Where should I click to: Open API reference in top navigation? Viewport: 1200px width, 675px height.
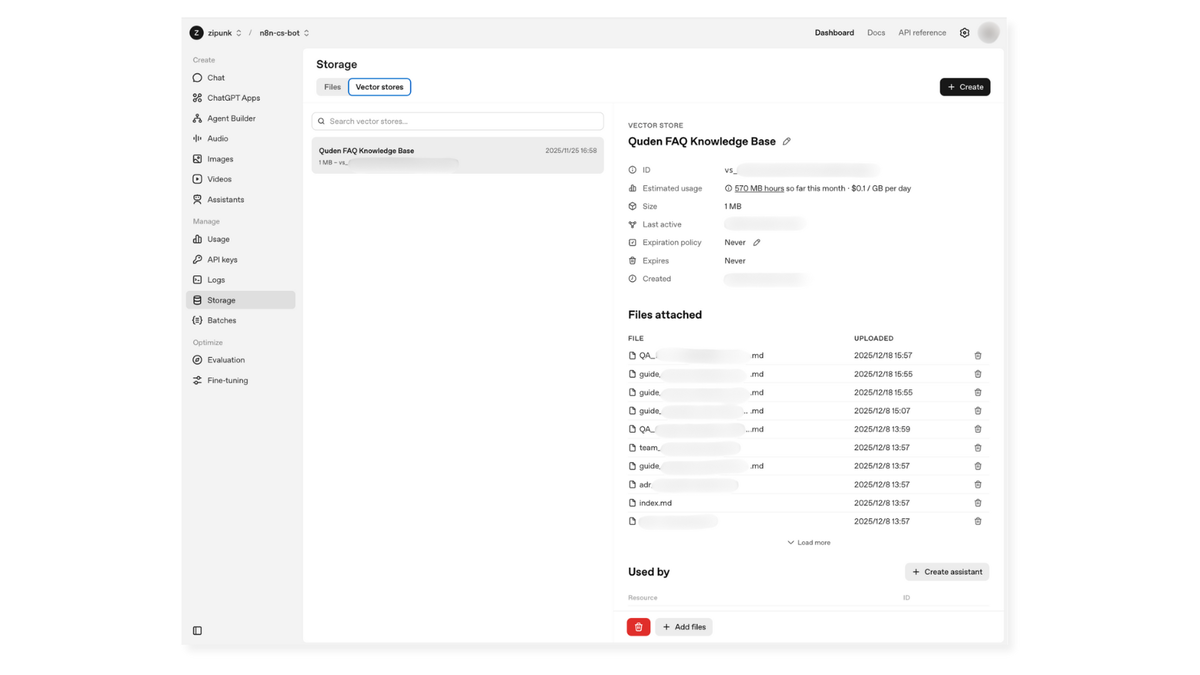pos(922,33)
